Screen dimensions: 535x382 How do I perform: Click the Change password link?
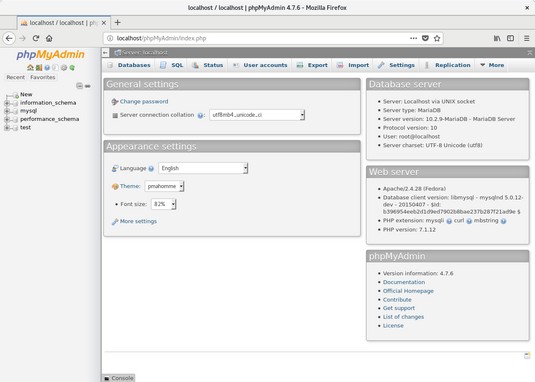click(144, 102)
